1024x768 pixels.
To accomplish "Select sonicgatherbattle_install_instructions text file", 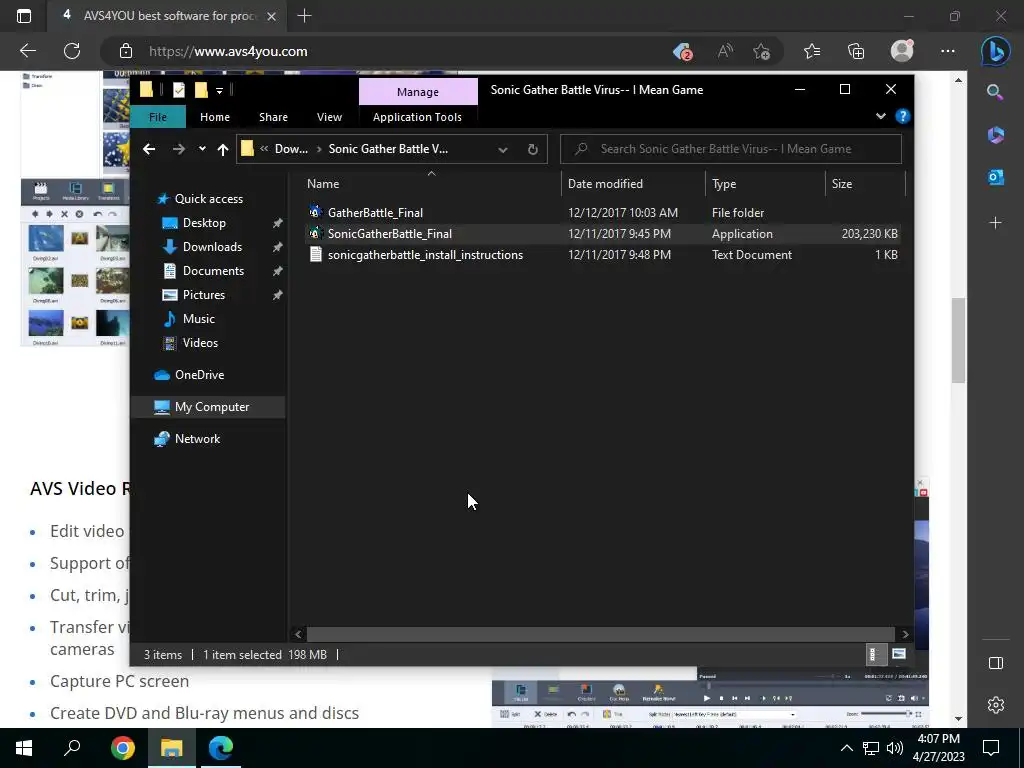I will [425, 255].
